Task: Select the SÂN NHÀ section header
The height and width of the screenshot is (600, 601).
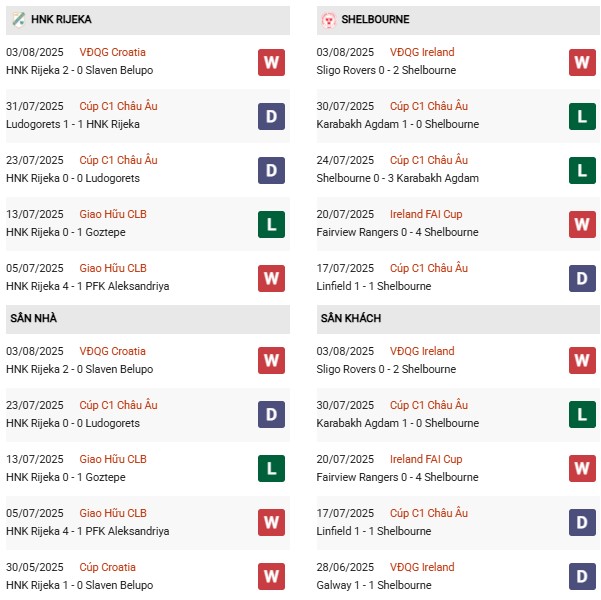Action: 36,318
